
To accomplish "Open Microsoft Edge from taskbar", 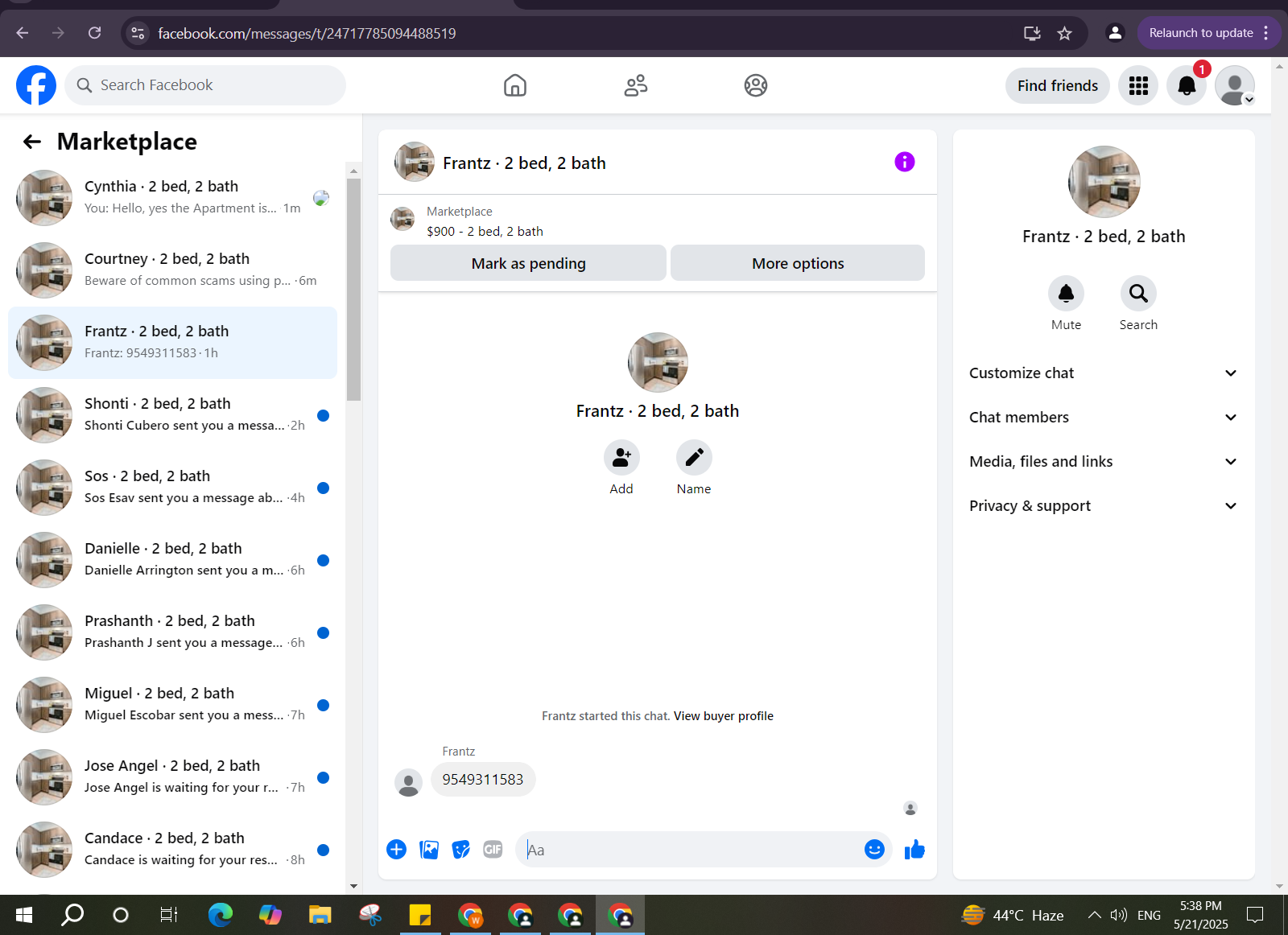I will pos(220,915).
